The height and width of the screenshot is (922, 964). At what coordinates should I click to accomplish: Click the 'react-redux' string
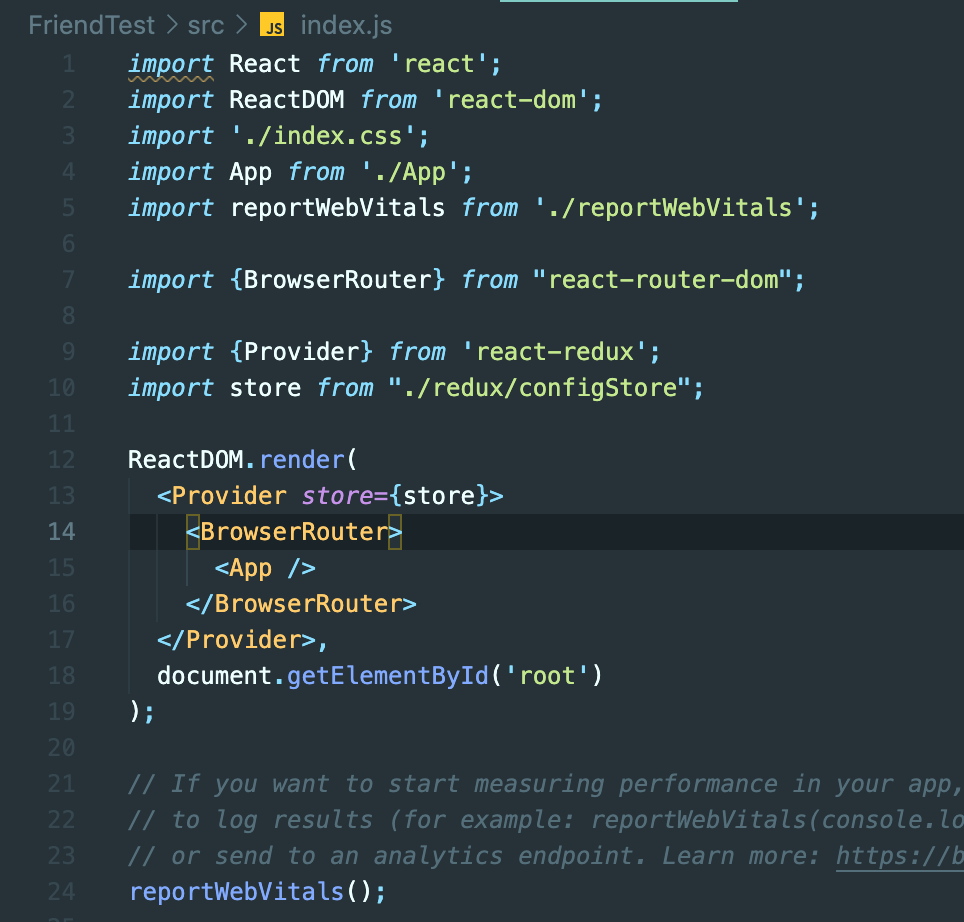click(555, 352)
